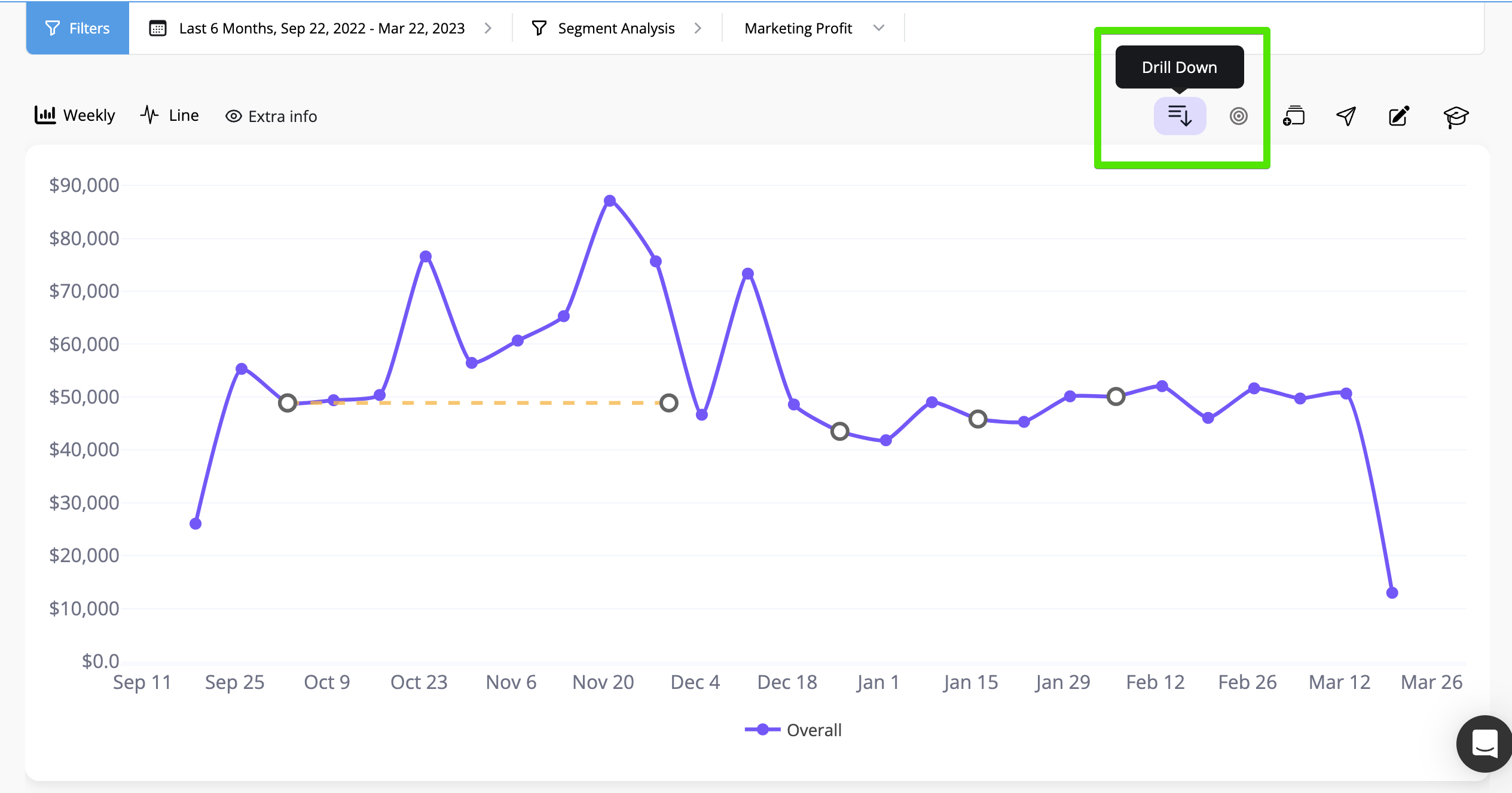This screenshot has height=793, width=1512.
Task: Expand the Segment Analysis chevron
Action: [698, 29]
